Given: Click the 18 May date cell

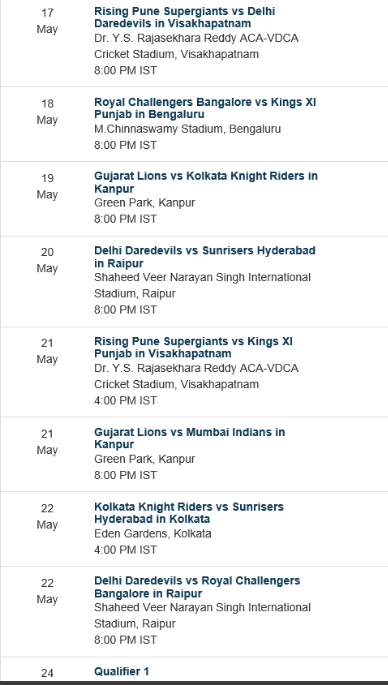Looking at the screenshot, I should (47, 111).
